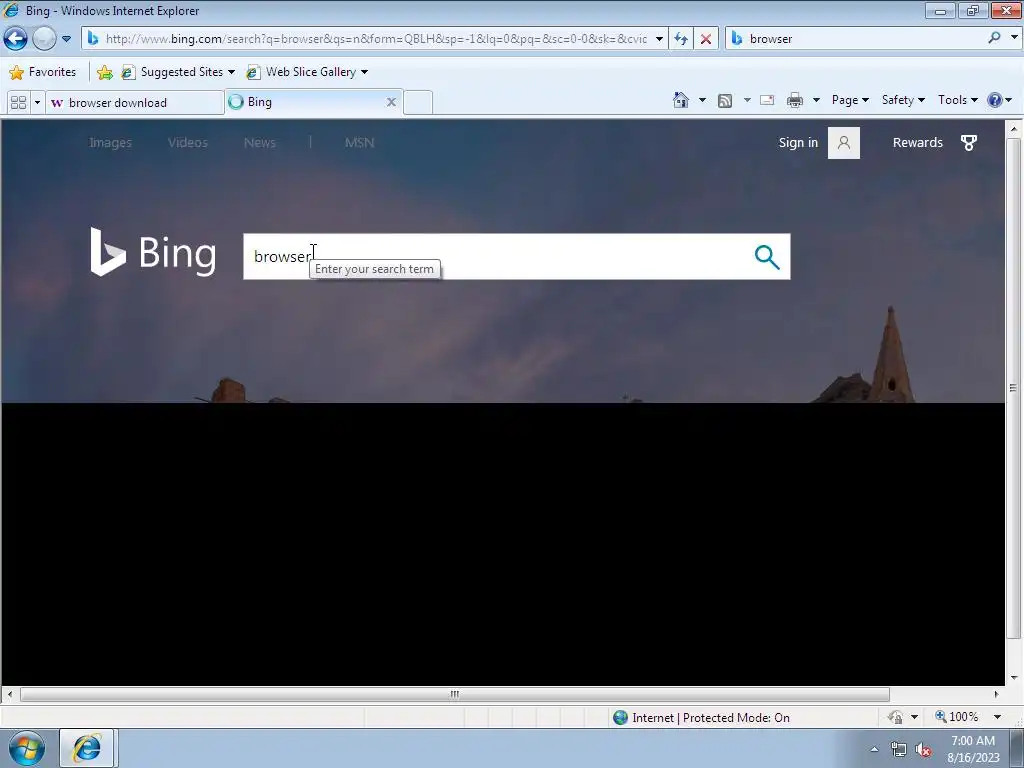Click the horizontal scrollbar thumb

point(455,694)
